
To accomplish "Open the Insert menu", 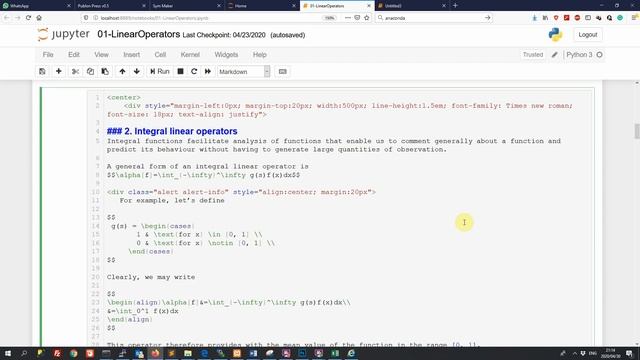I will coord(131,55).
